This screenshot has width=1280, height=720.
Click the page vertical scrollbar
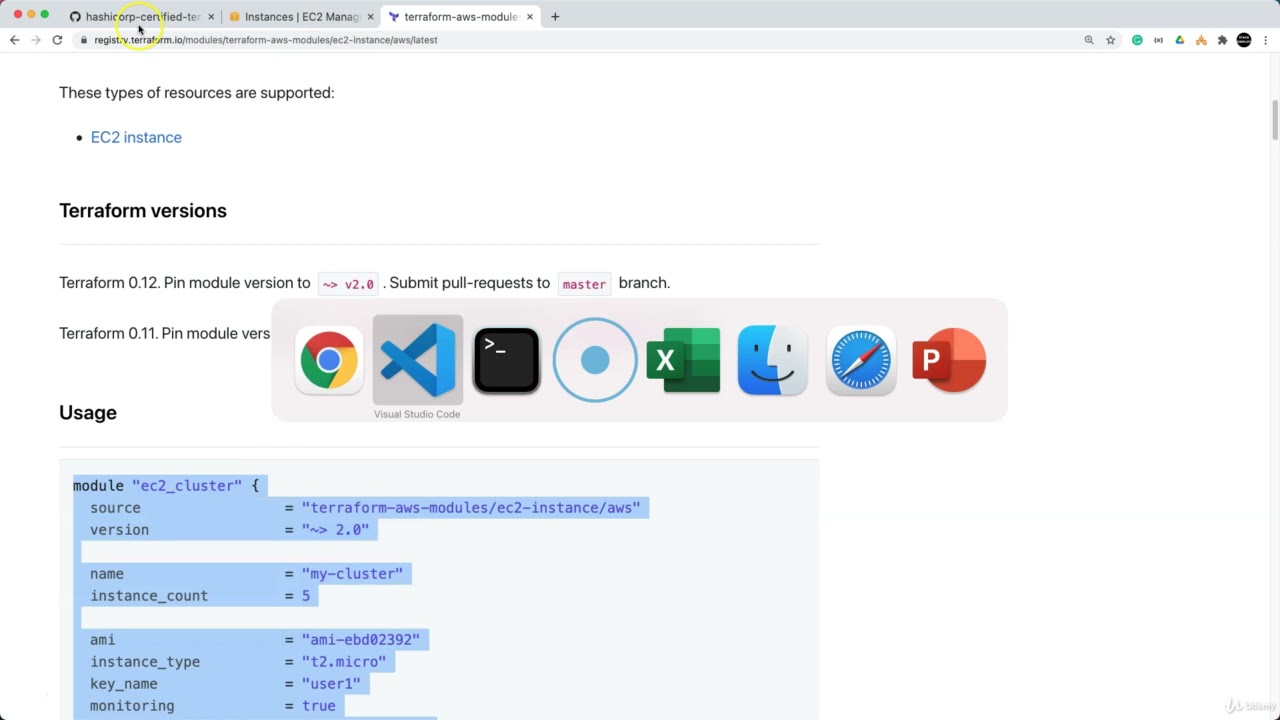pyautogui.click(x=1275, y=121)
